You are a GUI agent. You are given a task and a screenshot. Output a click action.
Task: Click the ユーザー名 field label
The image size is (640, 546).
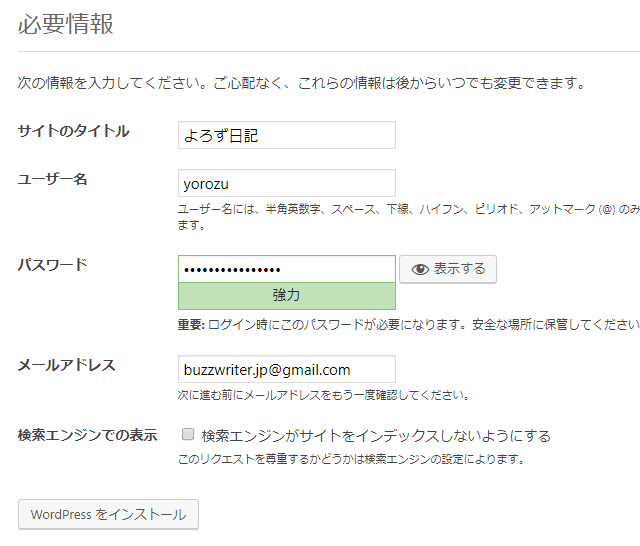click(53, 179)
